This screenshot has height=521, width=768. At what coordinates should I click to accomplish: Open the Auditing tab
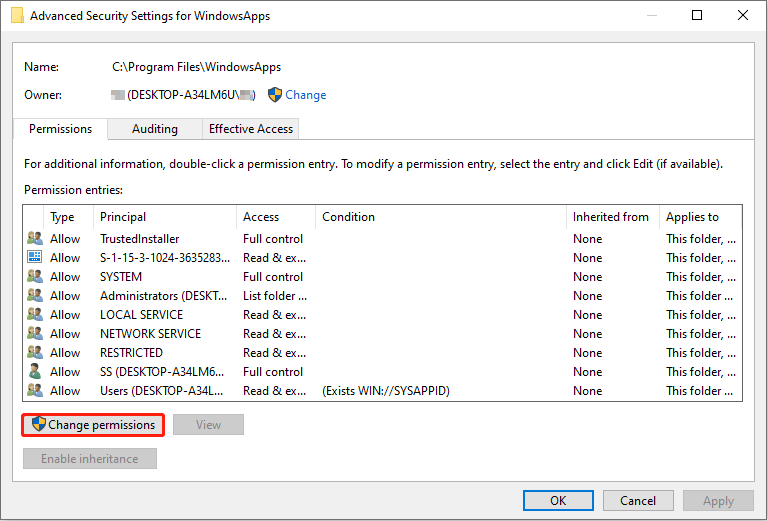point(155,129)
